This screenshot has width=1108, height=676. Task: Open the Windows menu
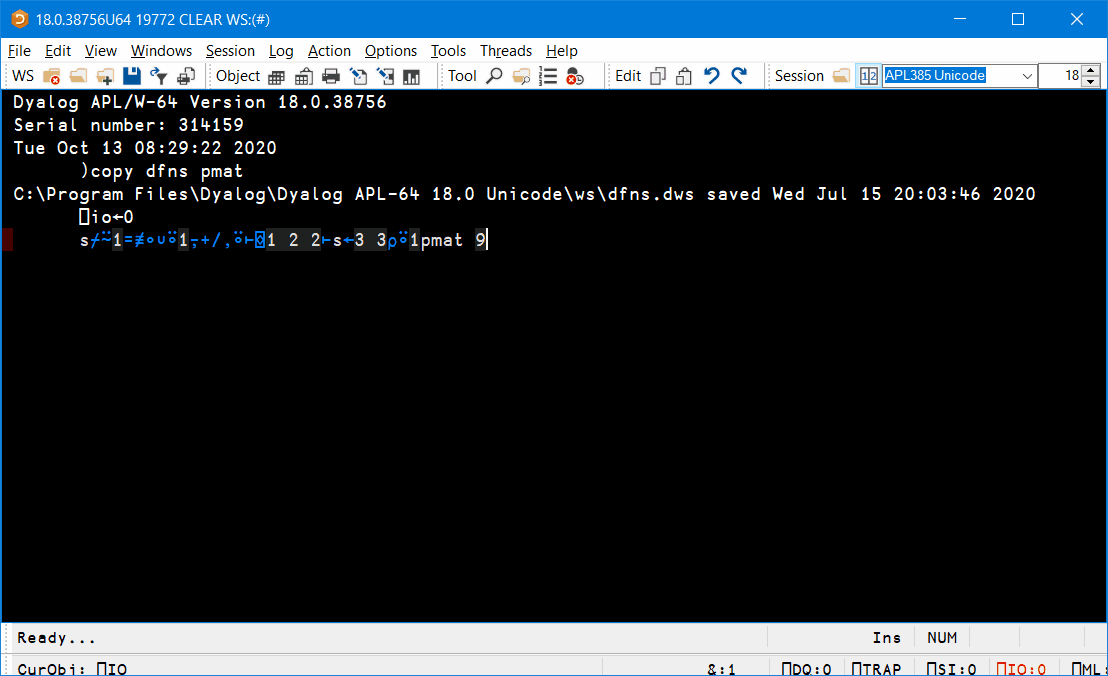click(x=161, y=51)
